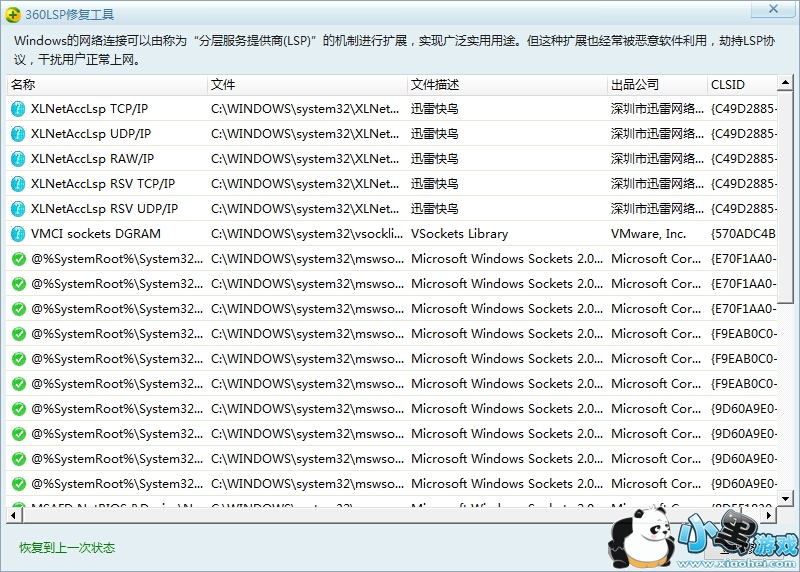Click the question-mark icon beside XLNetAccLsp RSV TCP/IP
The width and height of the screenshot is (800, 572).
click(x=18, y=184)
